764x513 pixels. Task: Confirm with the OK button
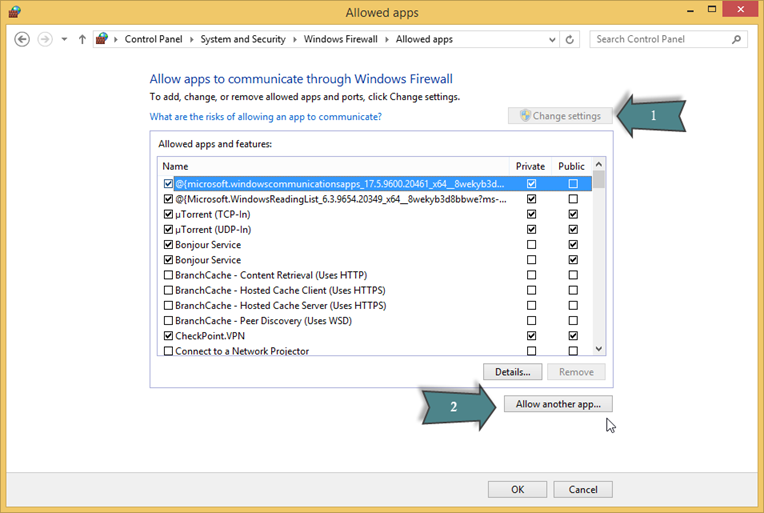point(517,489)
